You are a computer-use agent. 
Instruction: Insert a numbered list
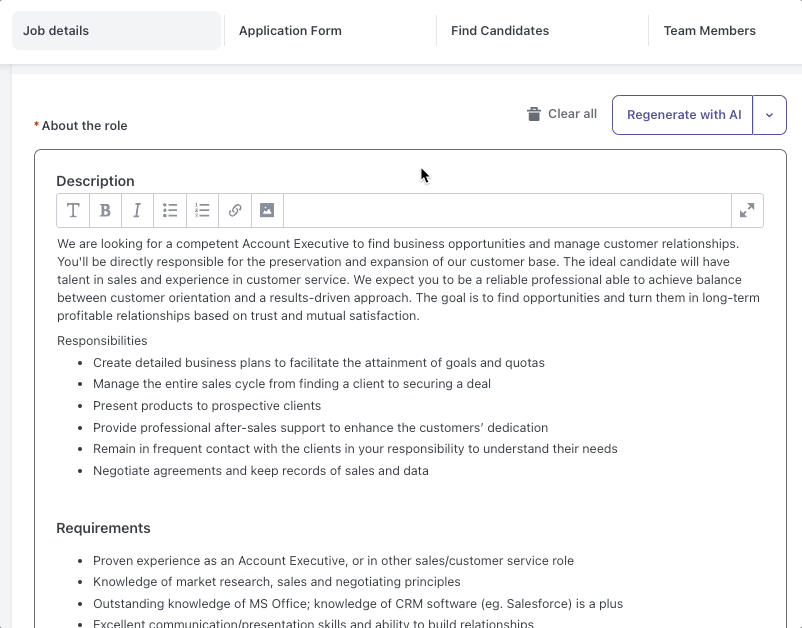tap(202, 211)
